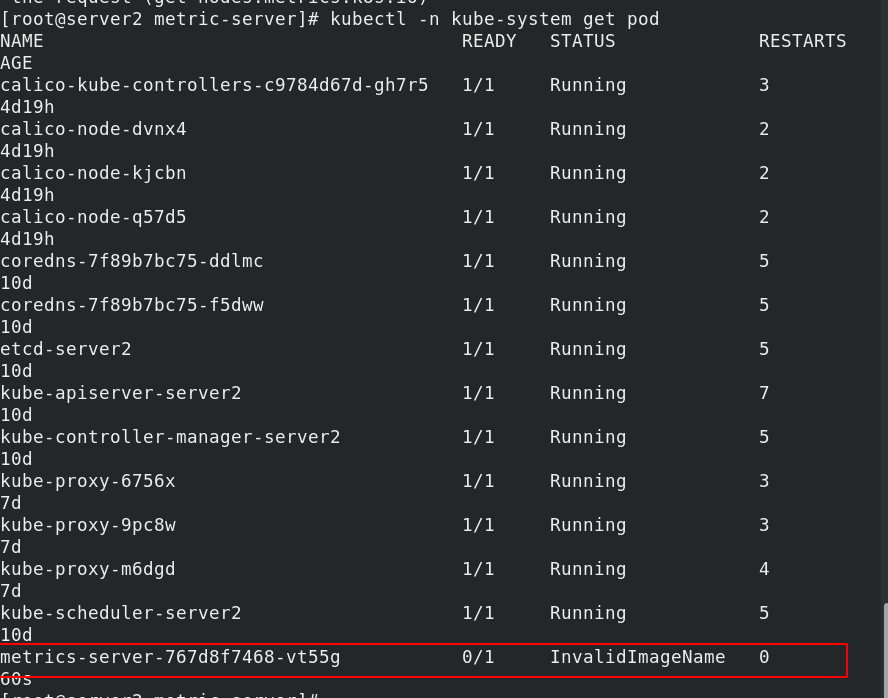Image resolution: width=888 pixels, height=698 pixels.
Task: Select pod name kube-controller-manager-server2
Action: pos(170,438)
